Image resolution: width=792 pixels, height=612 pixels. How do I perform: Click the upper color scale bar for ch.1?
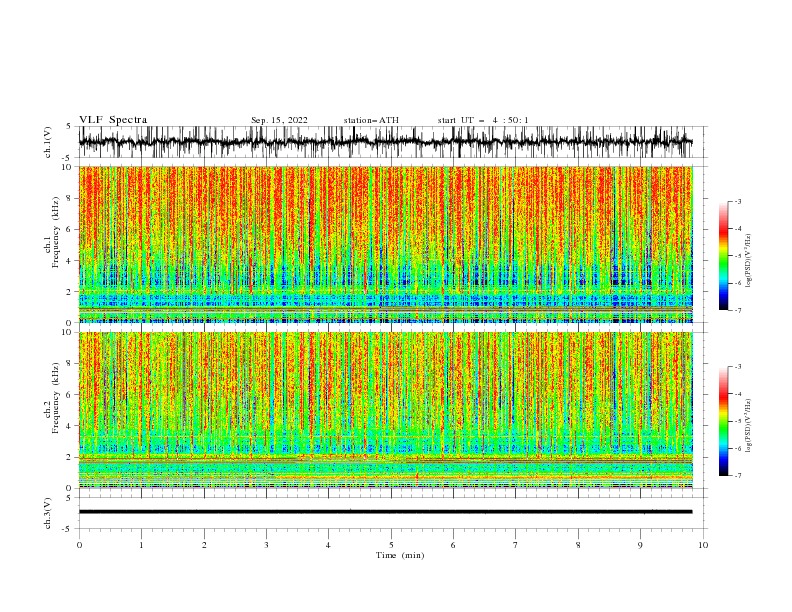[x=724, y=256]
